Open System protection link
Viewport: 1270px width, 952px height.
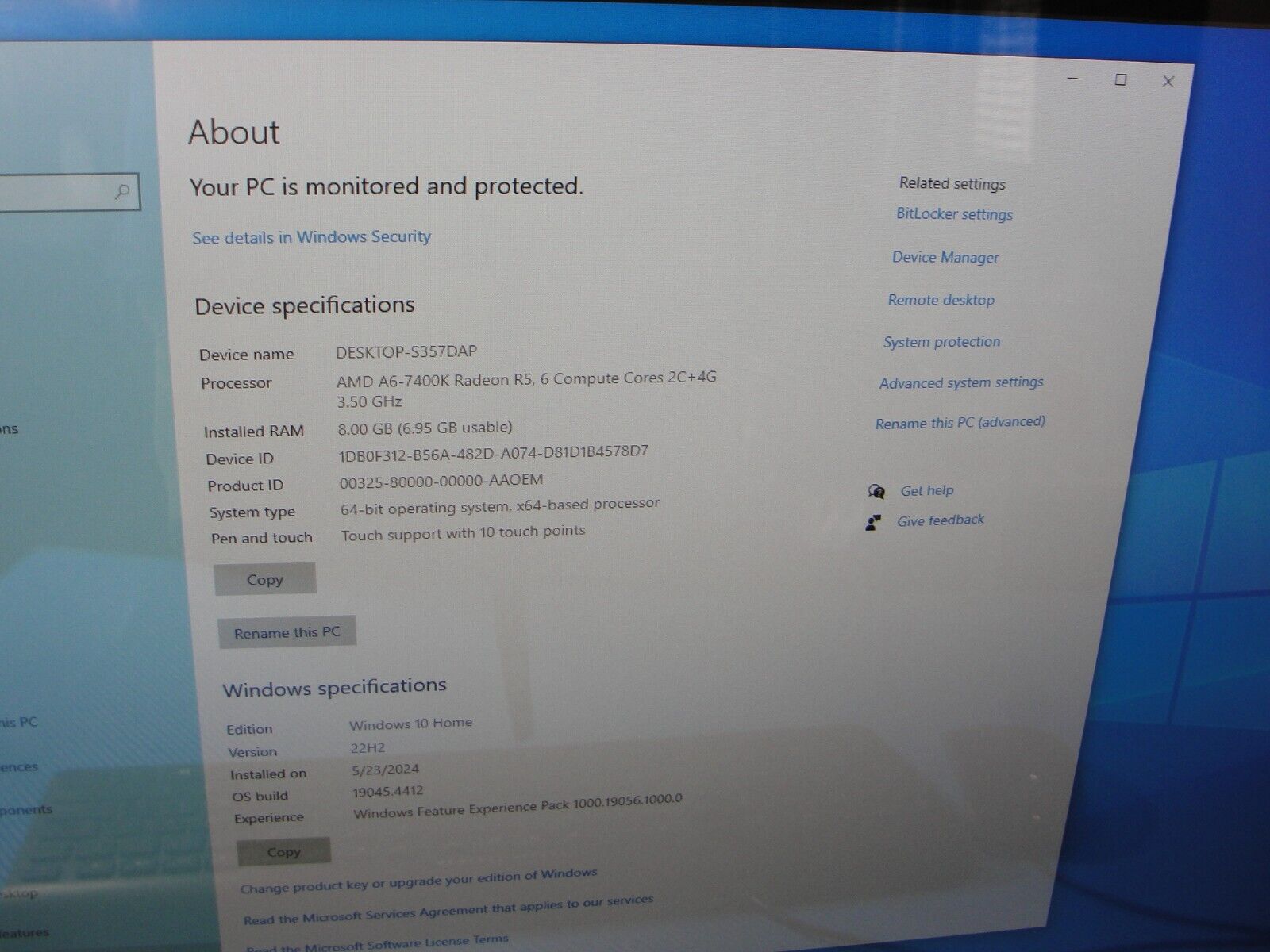(x=941, y=342)
